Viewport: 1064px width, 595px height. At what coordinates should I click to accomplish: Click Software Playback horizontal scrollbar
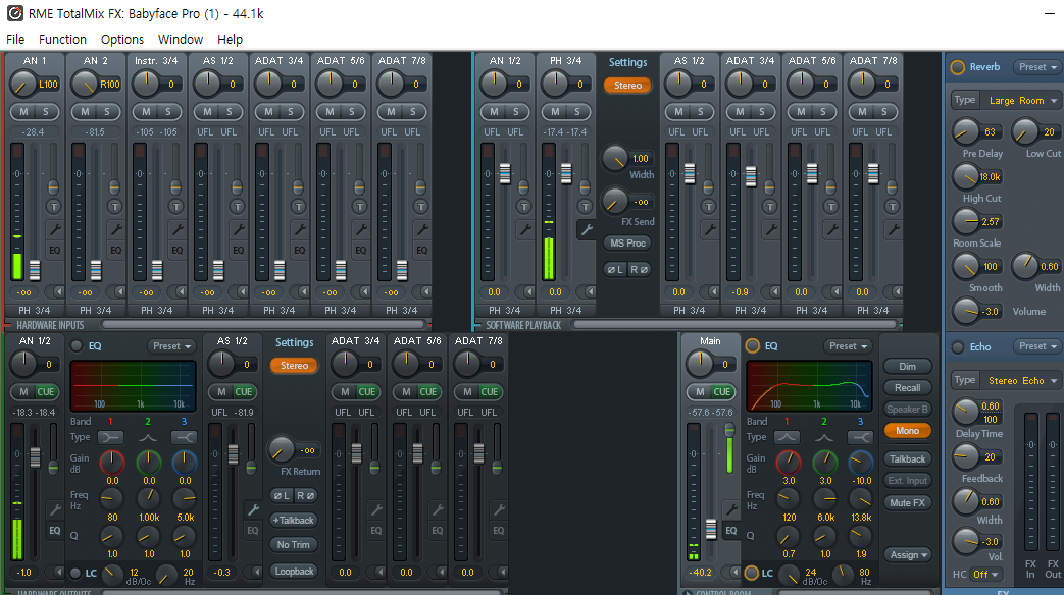click(735, 325)
